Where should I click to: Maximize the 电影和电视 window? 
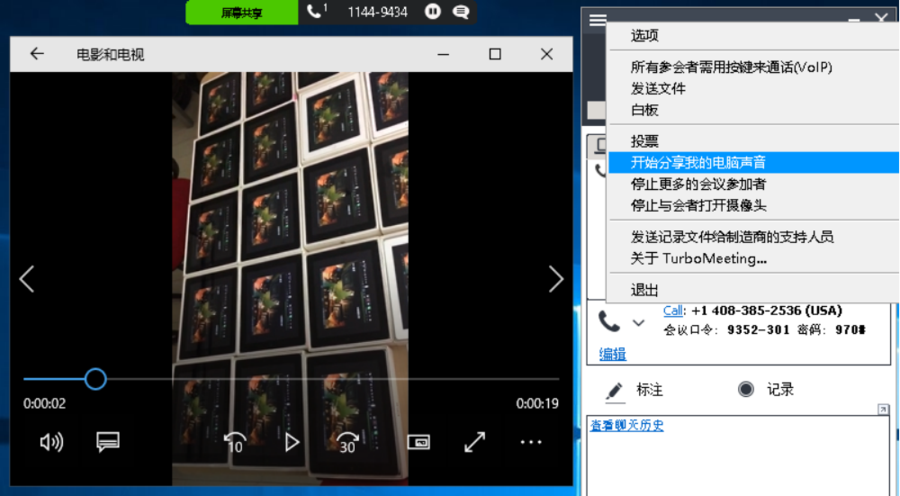point(495,54)
